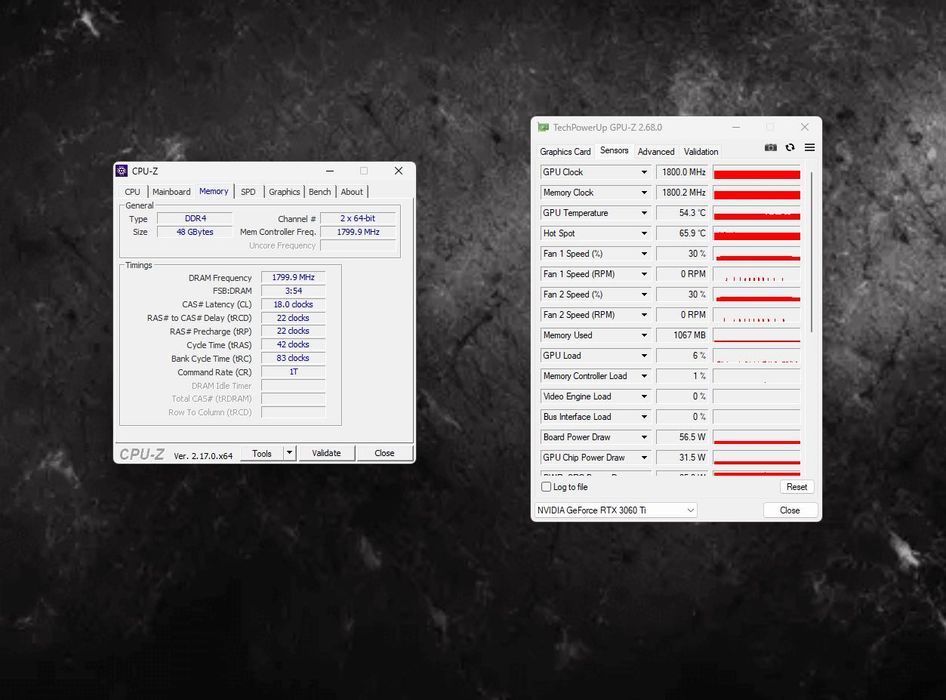Open the GPU Load sensor dropdown

pyautogui.click(x=644, y=355)
